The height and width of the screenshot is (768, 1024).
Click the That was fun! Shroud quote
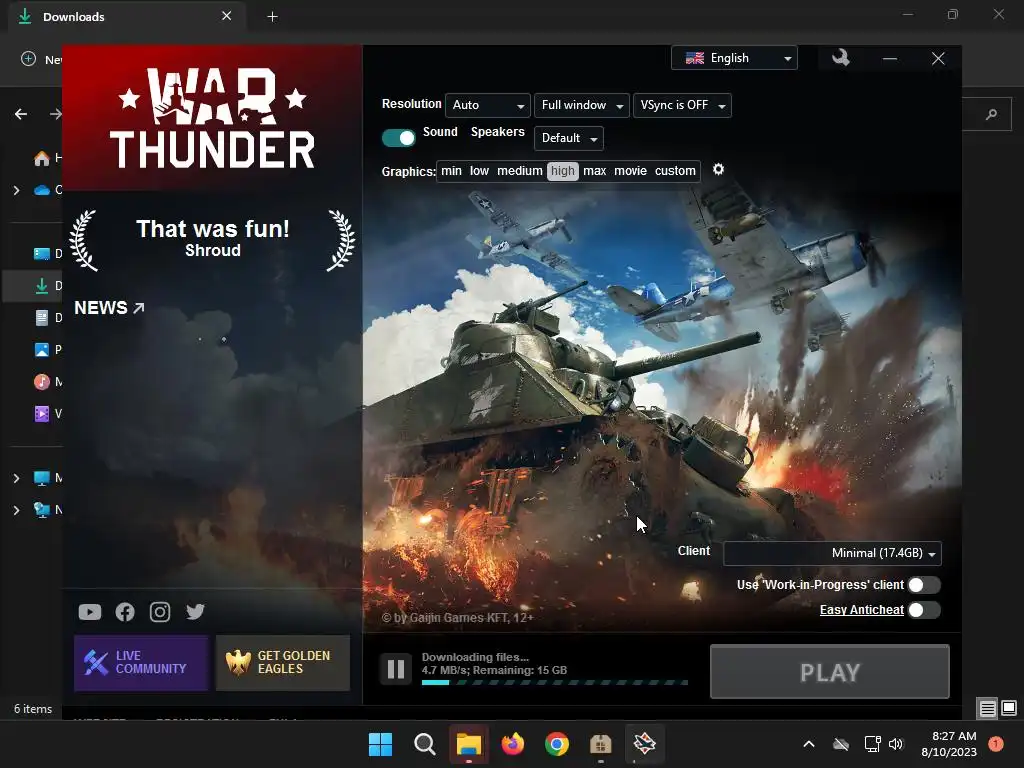[x=213, y=238]
